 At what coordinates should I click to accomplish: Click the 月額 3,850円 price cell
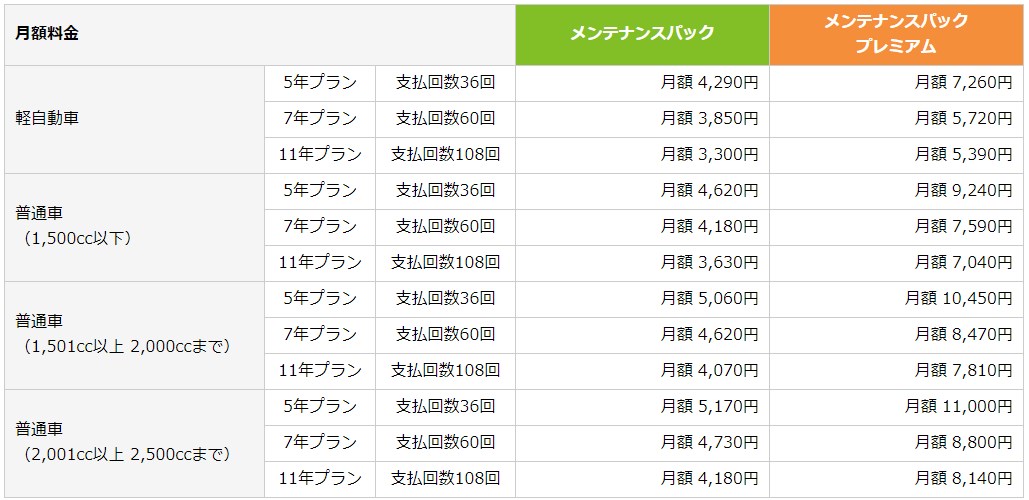tap(710, 118)
